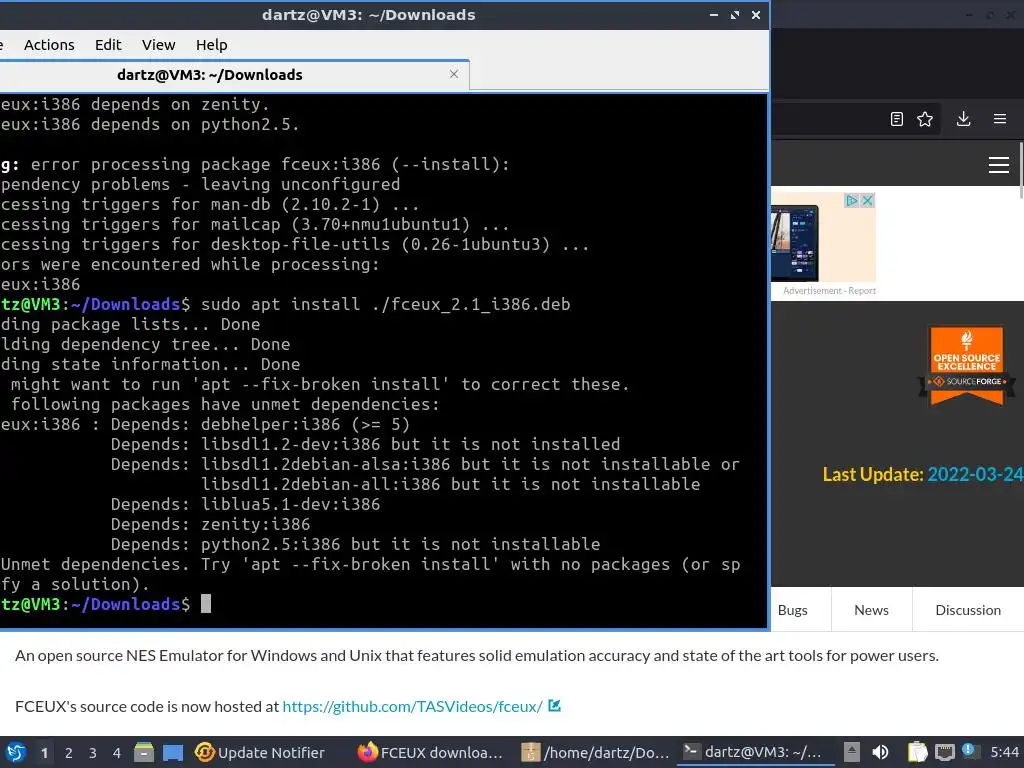Launch file manager from taskbar quick launch

144,752
